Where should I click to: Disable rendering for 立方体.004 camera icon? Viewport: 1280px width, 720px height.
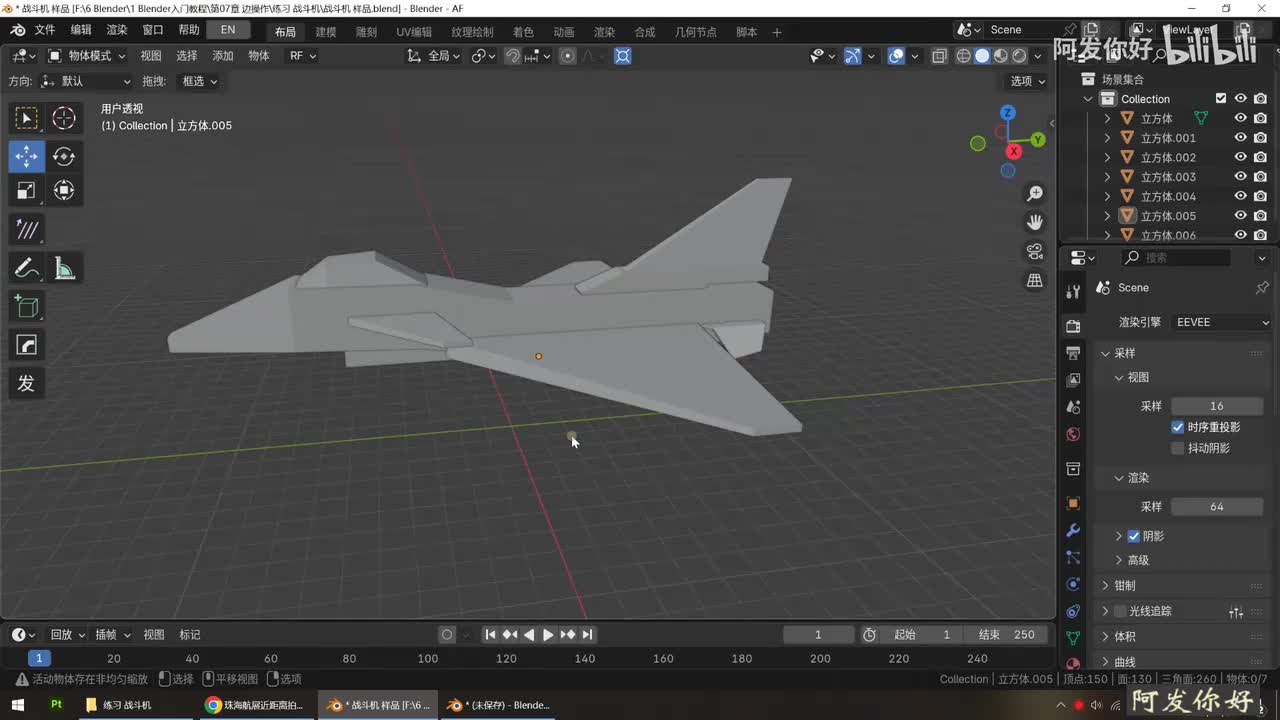coord(1260,196)
